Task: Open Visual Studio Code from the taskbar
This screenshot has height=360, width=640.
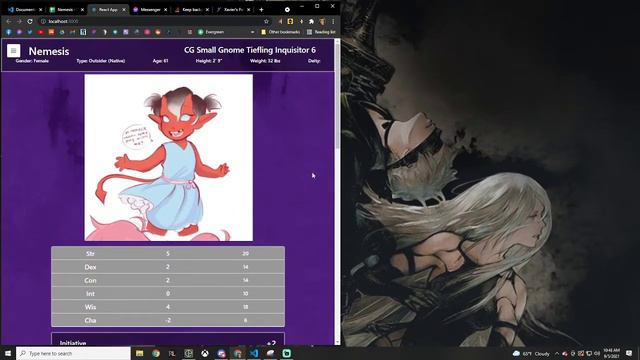Action: [254, 353]
